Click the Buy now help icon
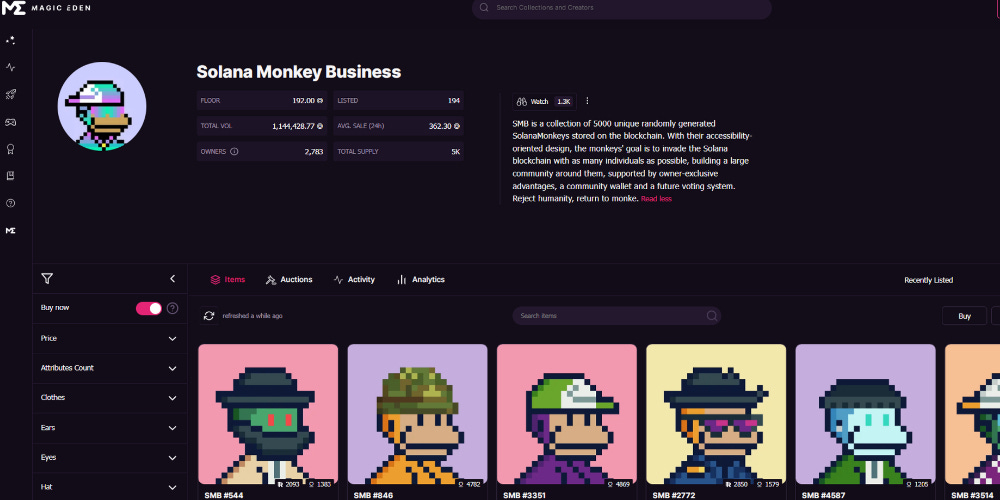Image resolution: width=1000 pixels, height=500 pixels. click(x=172, y=309)
